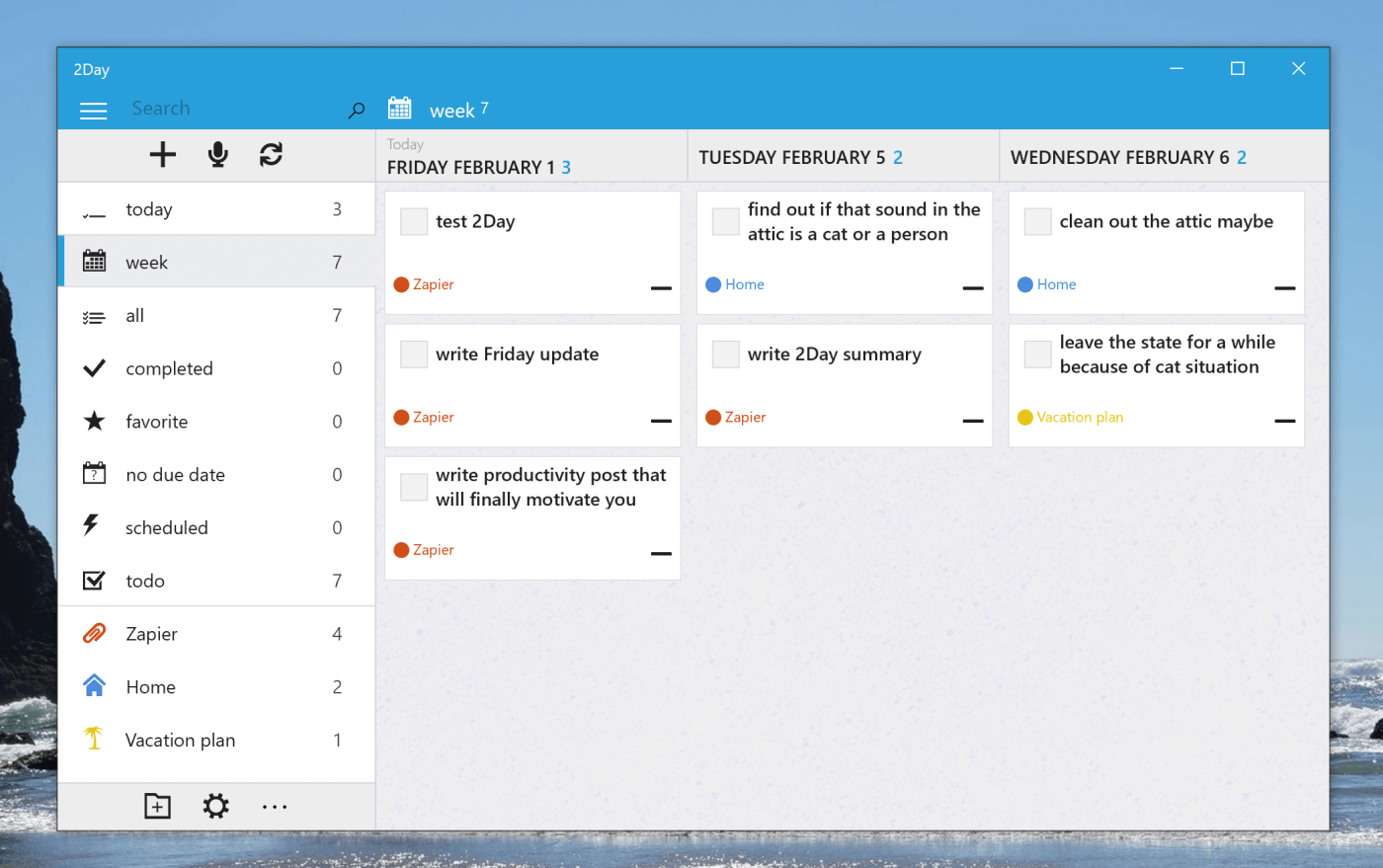
Task: Open options on the 'leave the state' card
Action: [x=1284, y=421]
